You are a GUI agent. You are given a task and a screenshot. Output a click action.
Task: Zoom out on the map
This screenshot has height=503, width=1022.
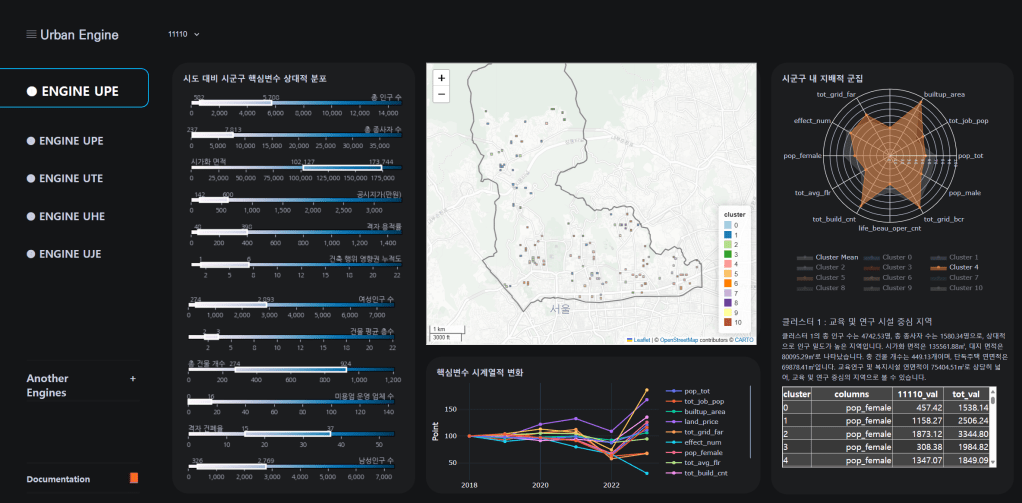(442, 93)
